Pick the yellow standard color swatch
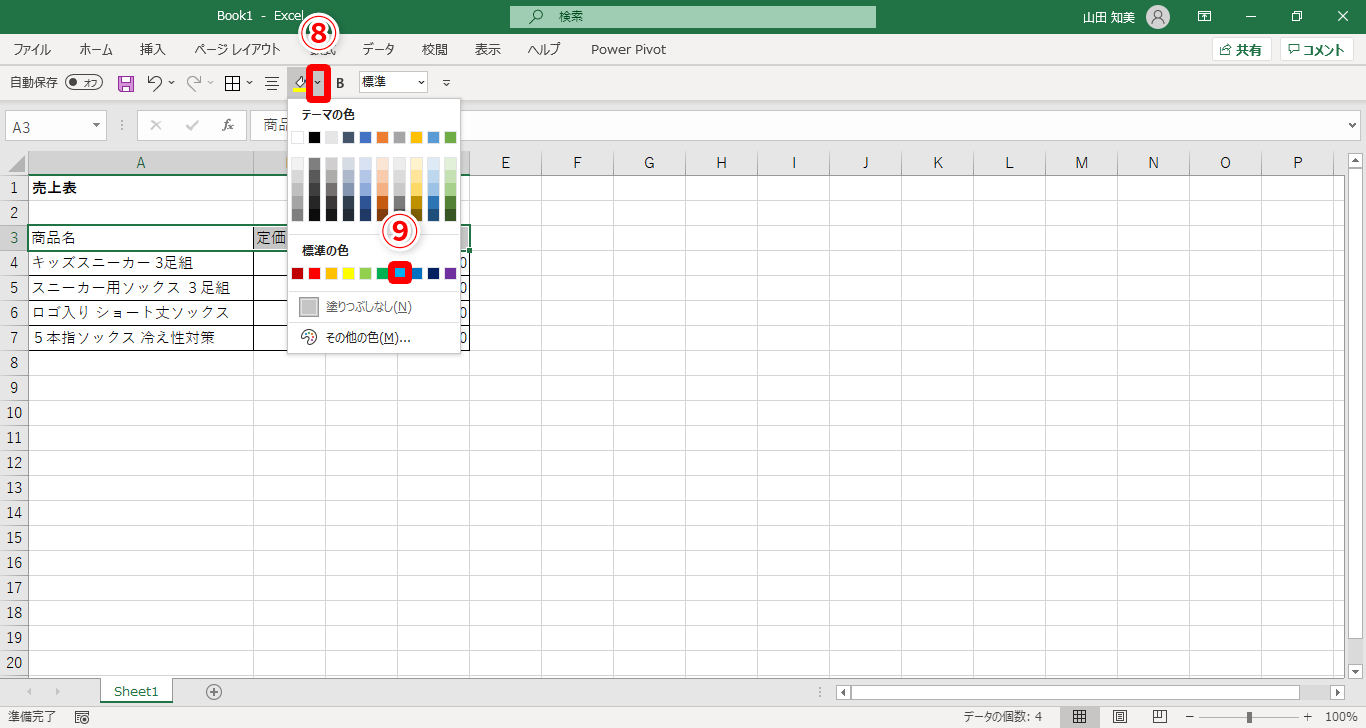Image resolution: width=1366 pixels, height=728 pixels. point(349,273)
